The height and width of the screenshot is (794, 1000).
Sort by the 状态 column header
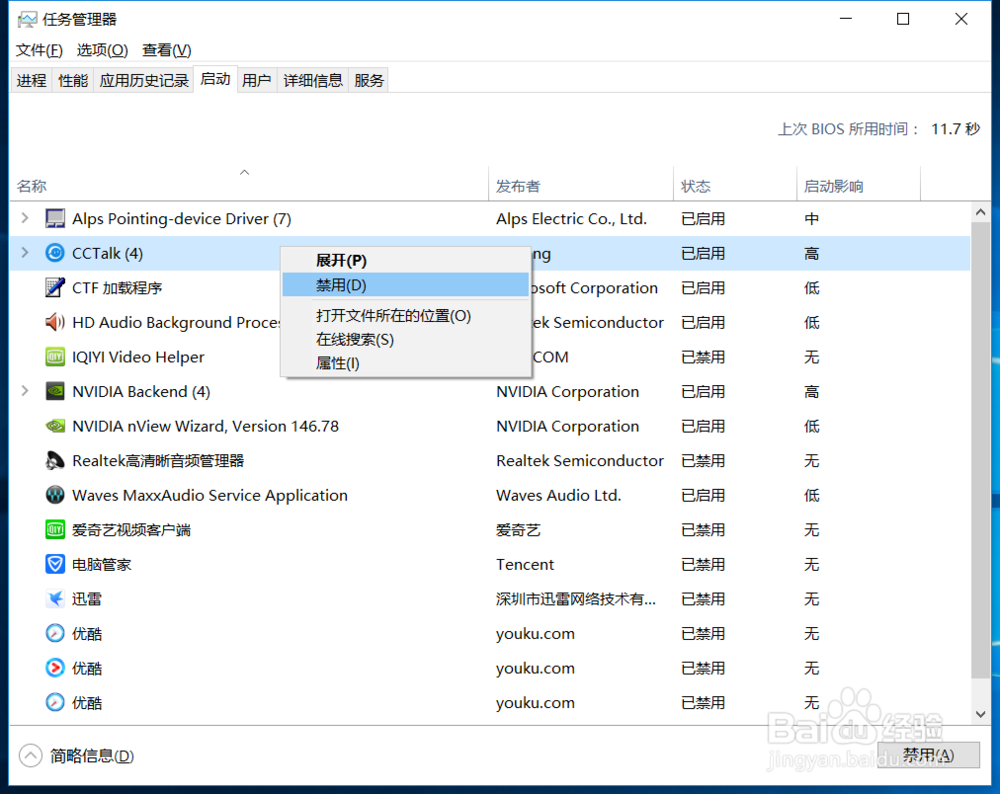(x=735, y=186)
